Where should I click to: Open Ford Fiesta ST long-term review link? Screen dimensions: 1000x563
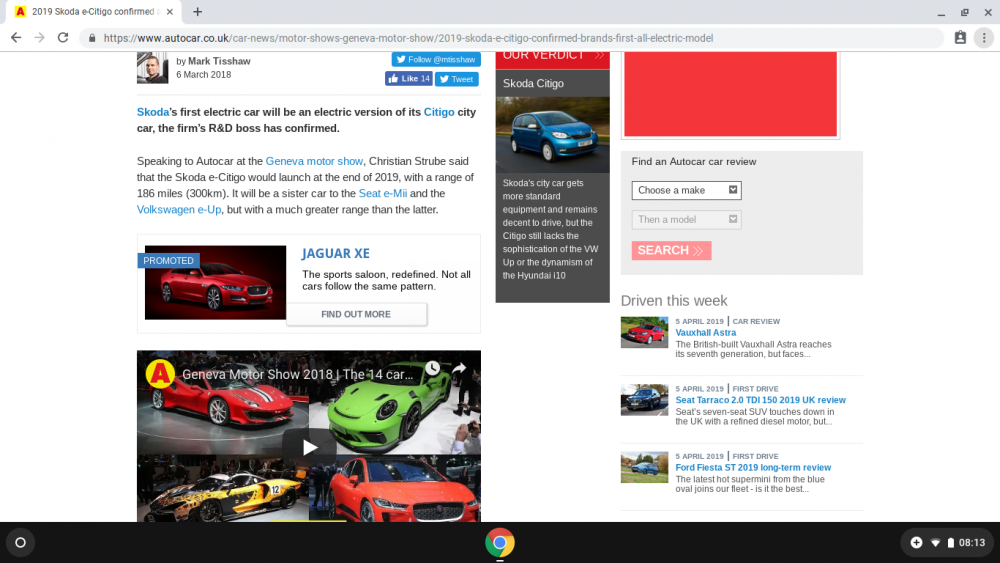point(753,467)
